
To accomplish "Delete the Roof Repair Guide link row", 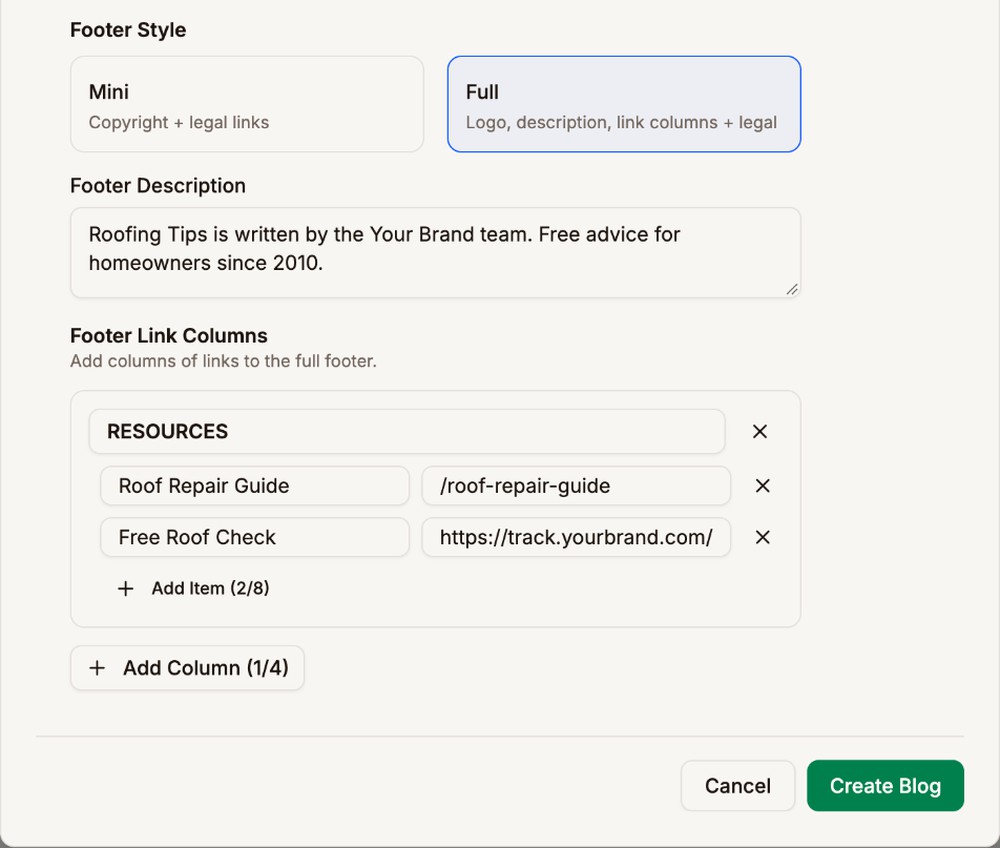I will coord(762,486).
